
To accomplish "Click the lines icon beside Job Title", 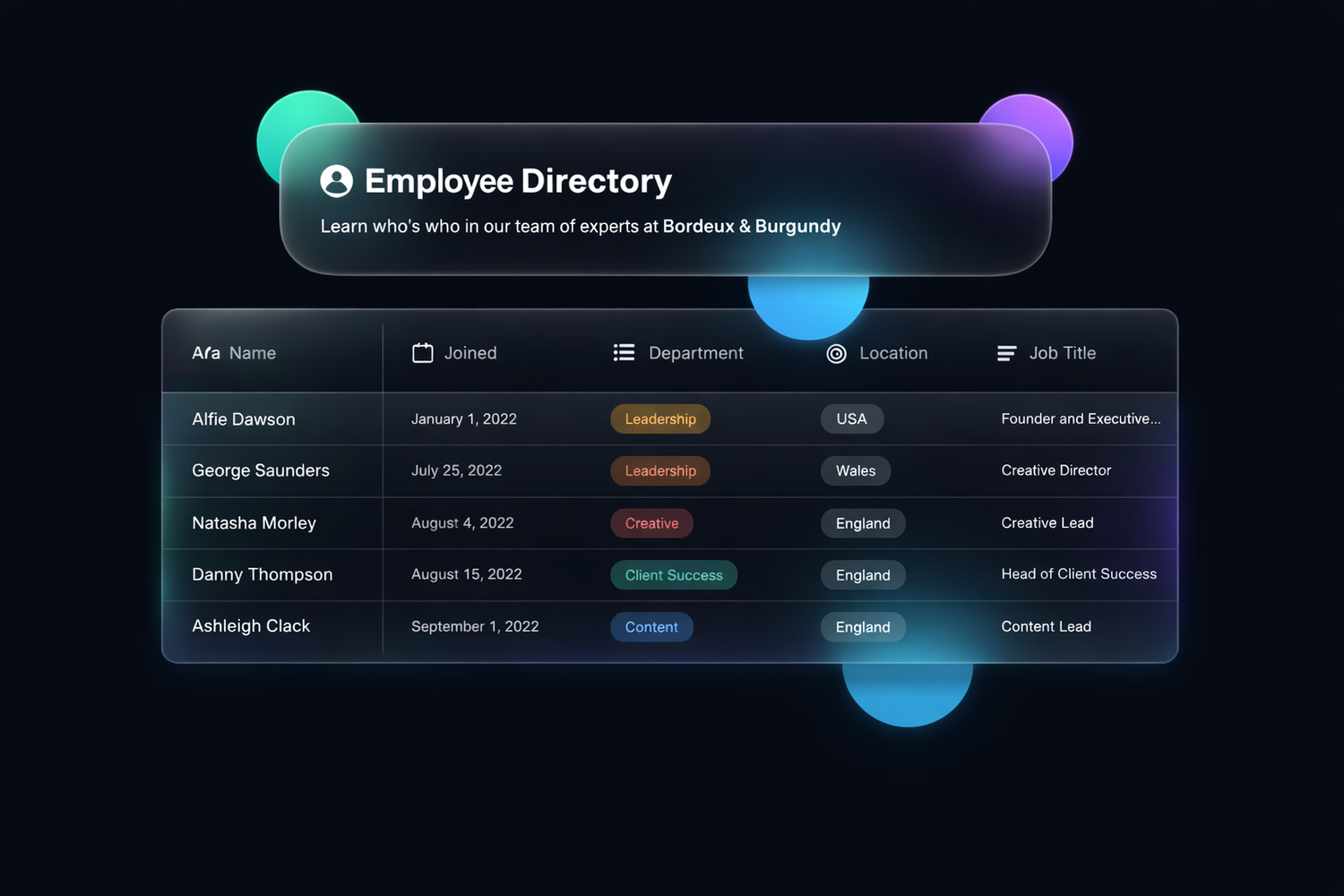I will (x=1006, y=354).
